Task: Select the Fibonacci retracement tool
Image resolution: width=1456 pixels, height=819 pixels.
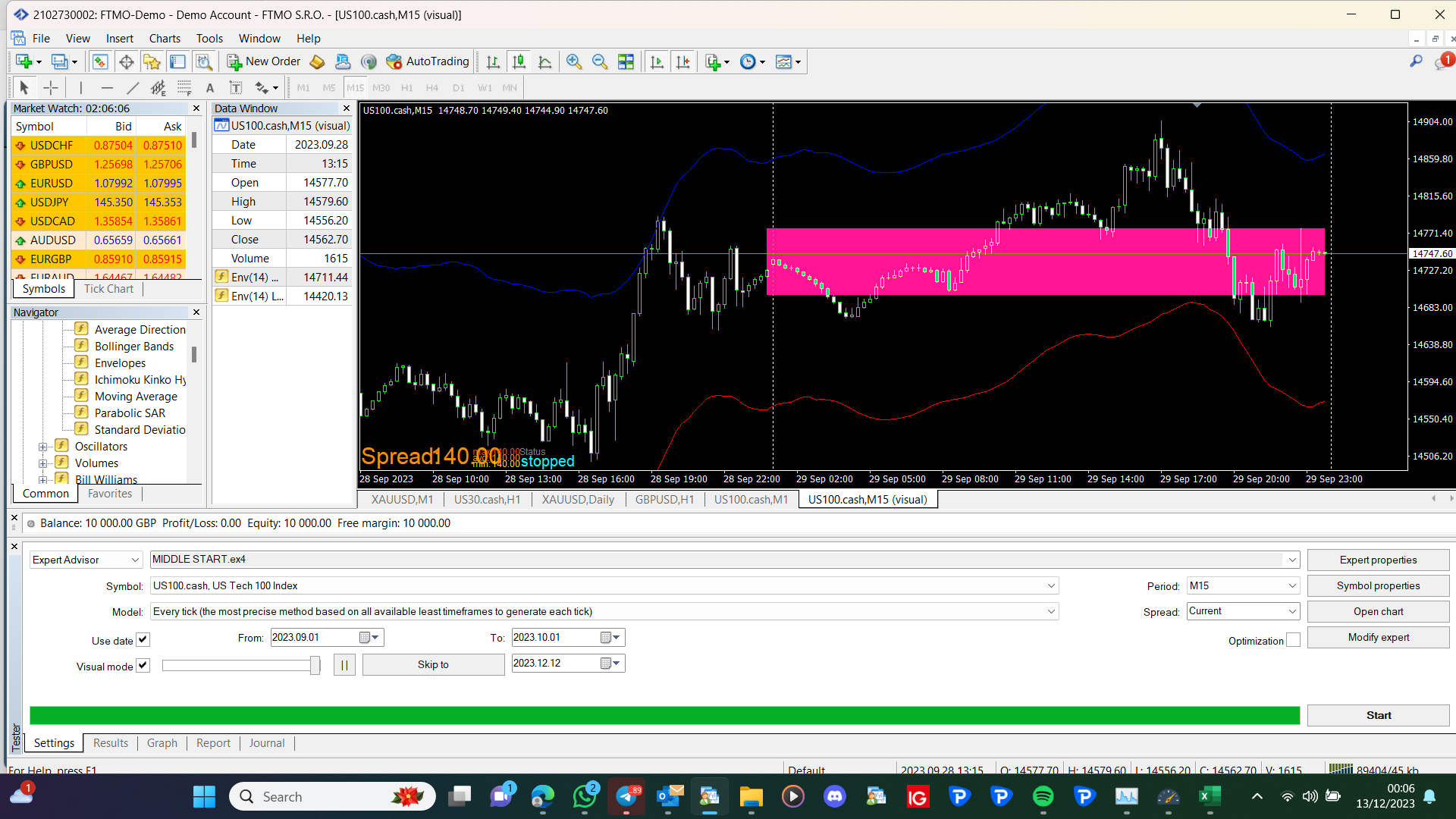Action: tap(184, 88)
